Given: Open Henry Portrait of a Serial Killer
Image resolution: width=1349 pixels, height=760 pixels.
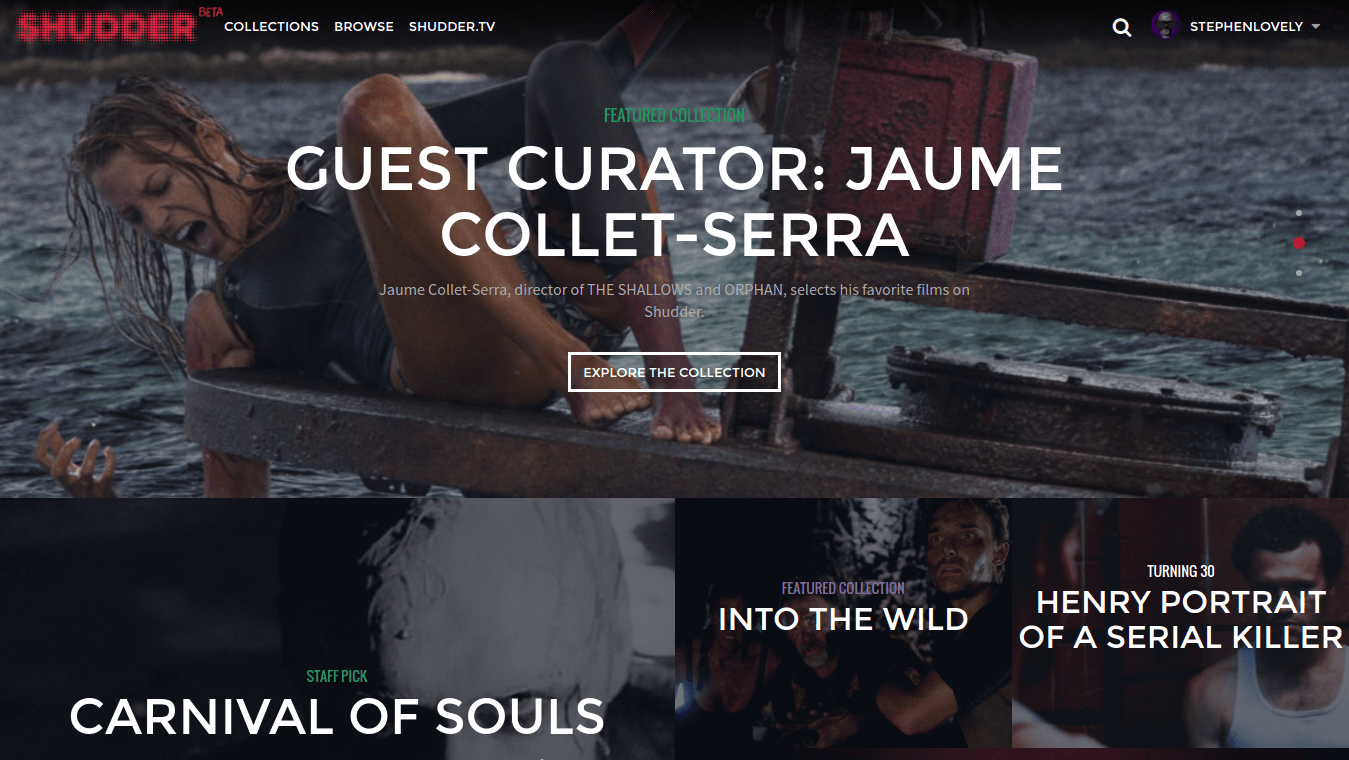Looking at the screenshot, I should [x=1180, y=620].
